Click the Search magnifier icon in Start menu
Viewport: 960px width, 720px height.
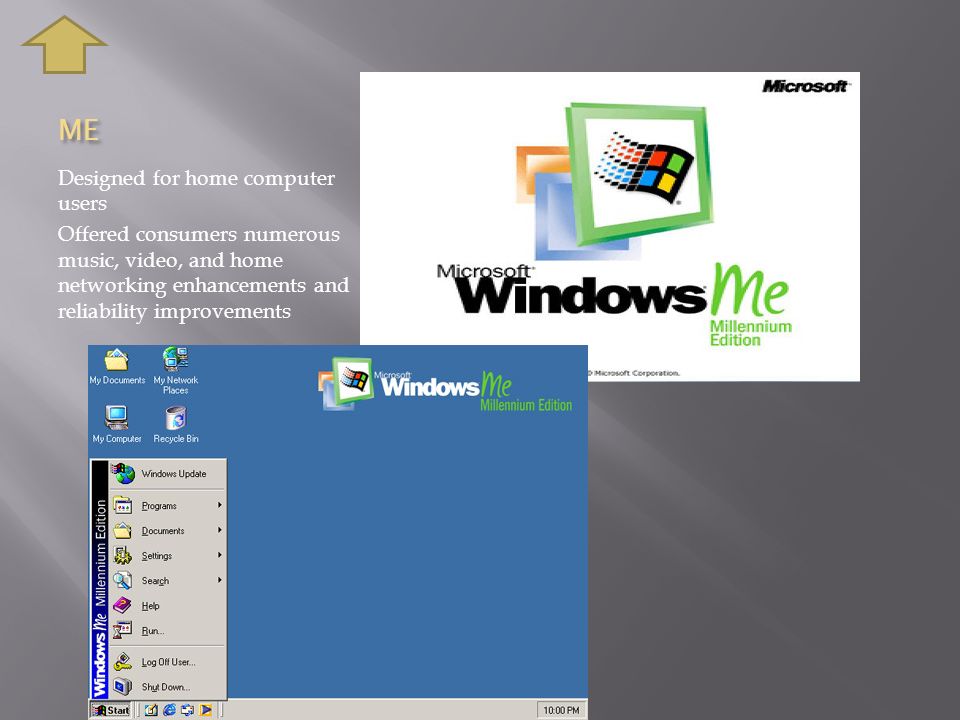pos(122,580)
